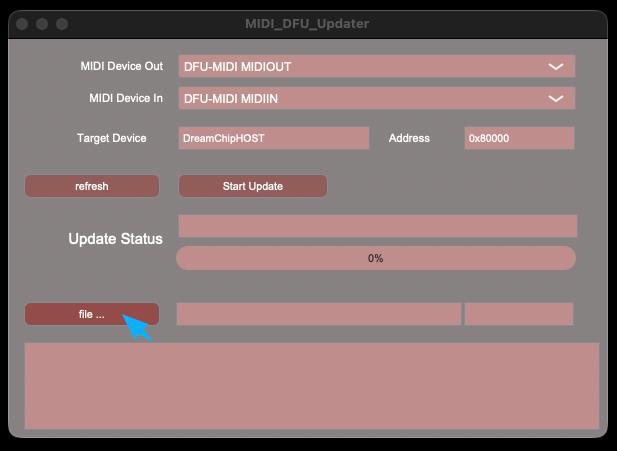
Task: Click the Address field showing 0x80000
Action: (x=518, y=138)
